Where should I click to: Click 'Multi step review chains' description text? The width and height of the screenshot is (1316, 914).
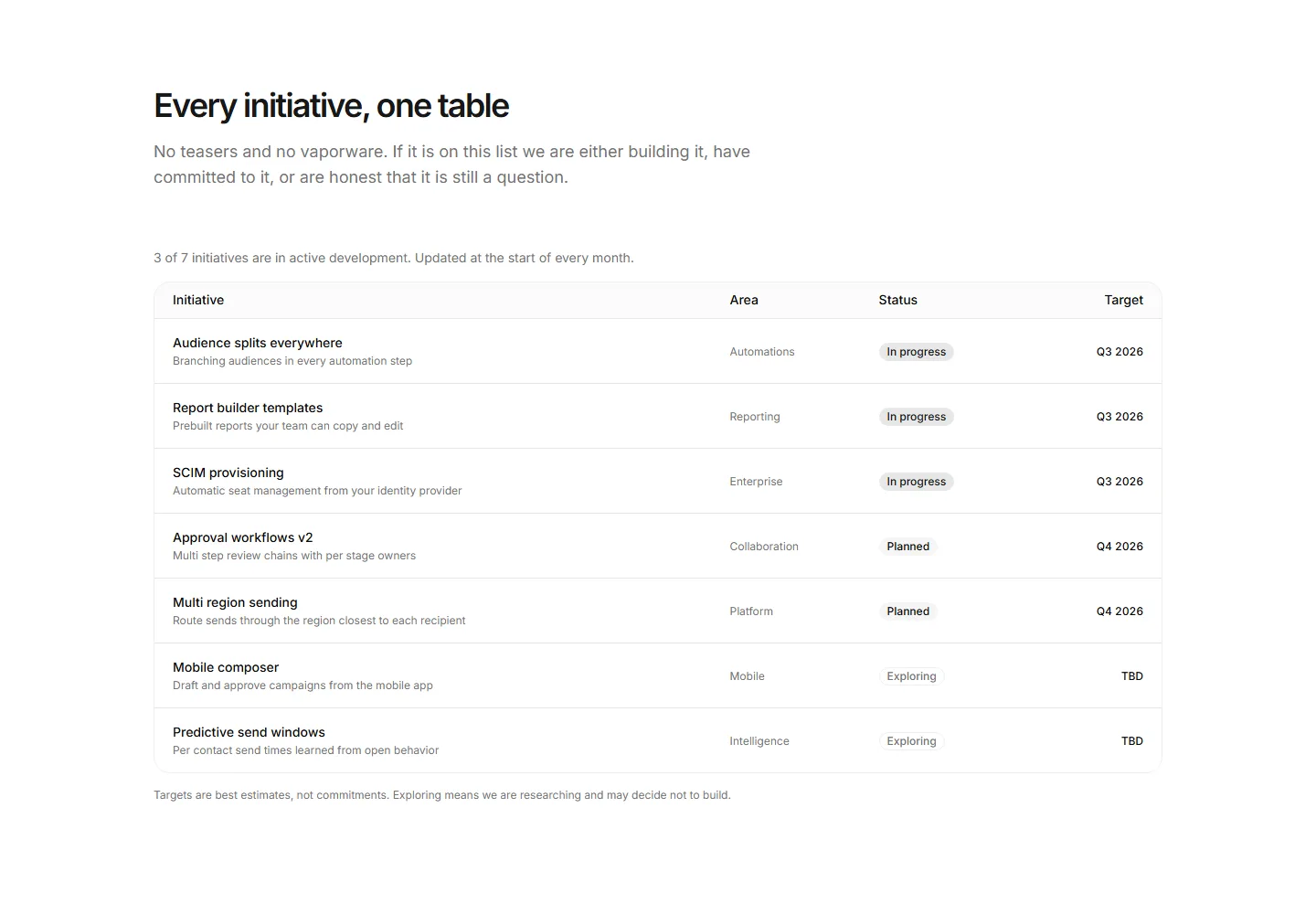point(294,556)
